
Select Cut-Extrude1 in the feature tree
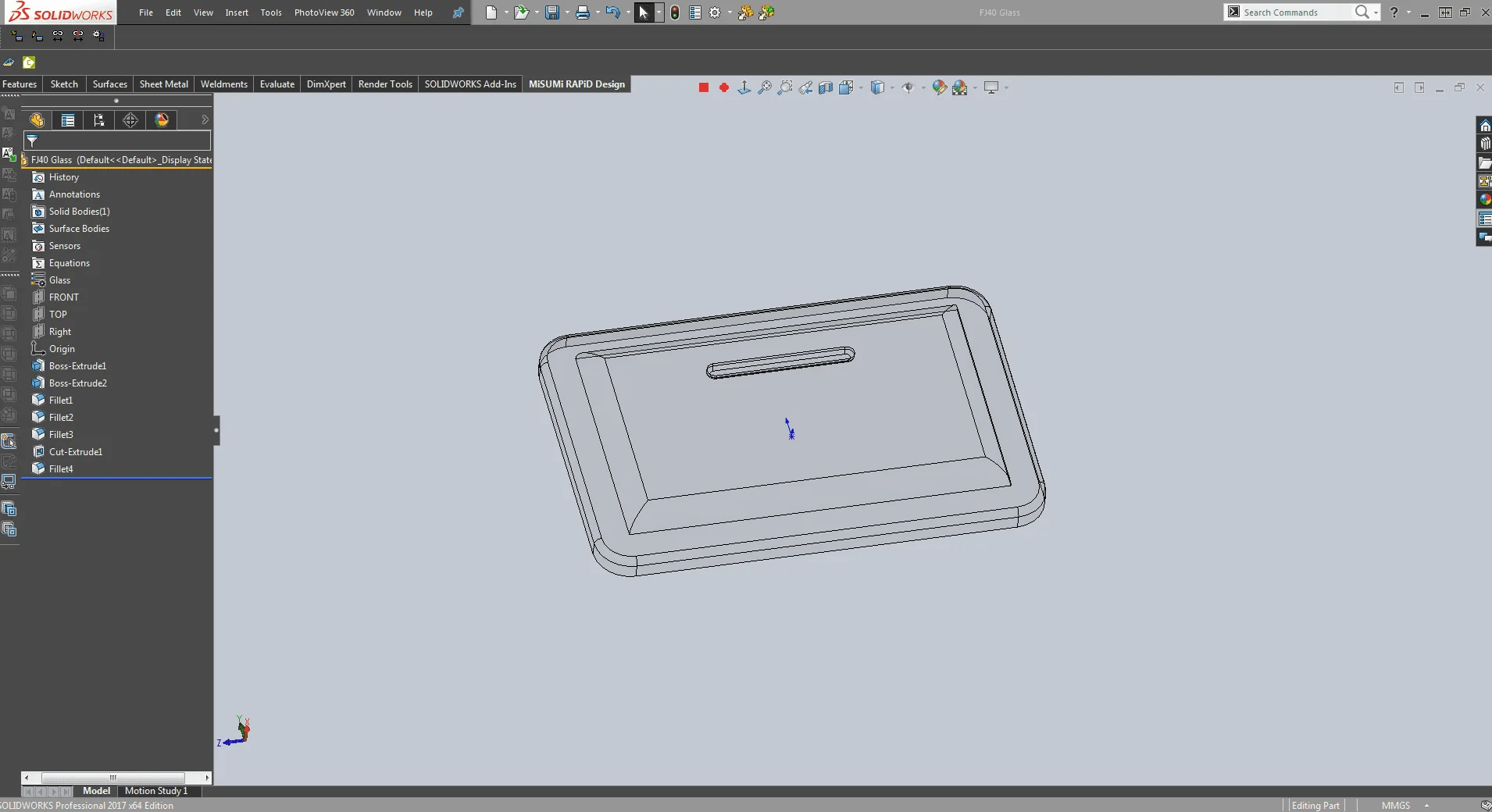tap(76, 452)
